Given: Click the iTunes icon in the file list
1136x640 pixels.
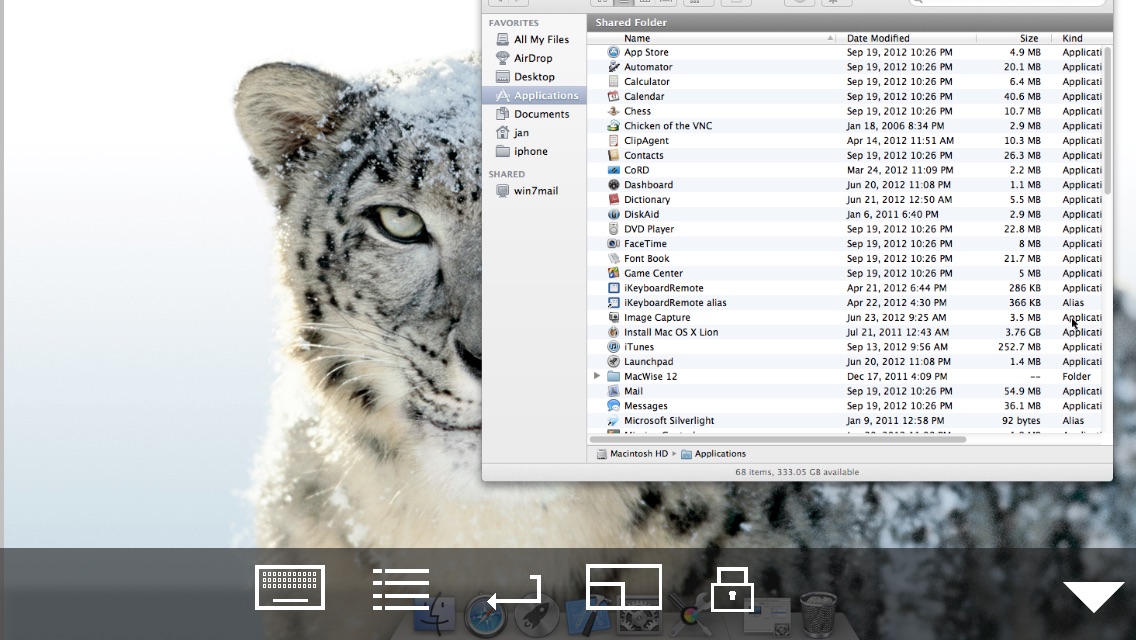Looking at the screenshot, I should pyautogui.click(x=614, y=347).
